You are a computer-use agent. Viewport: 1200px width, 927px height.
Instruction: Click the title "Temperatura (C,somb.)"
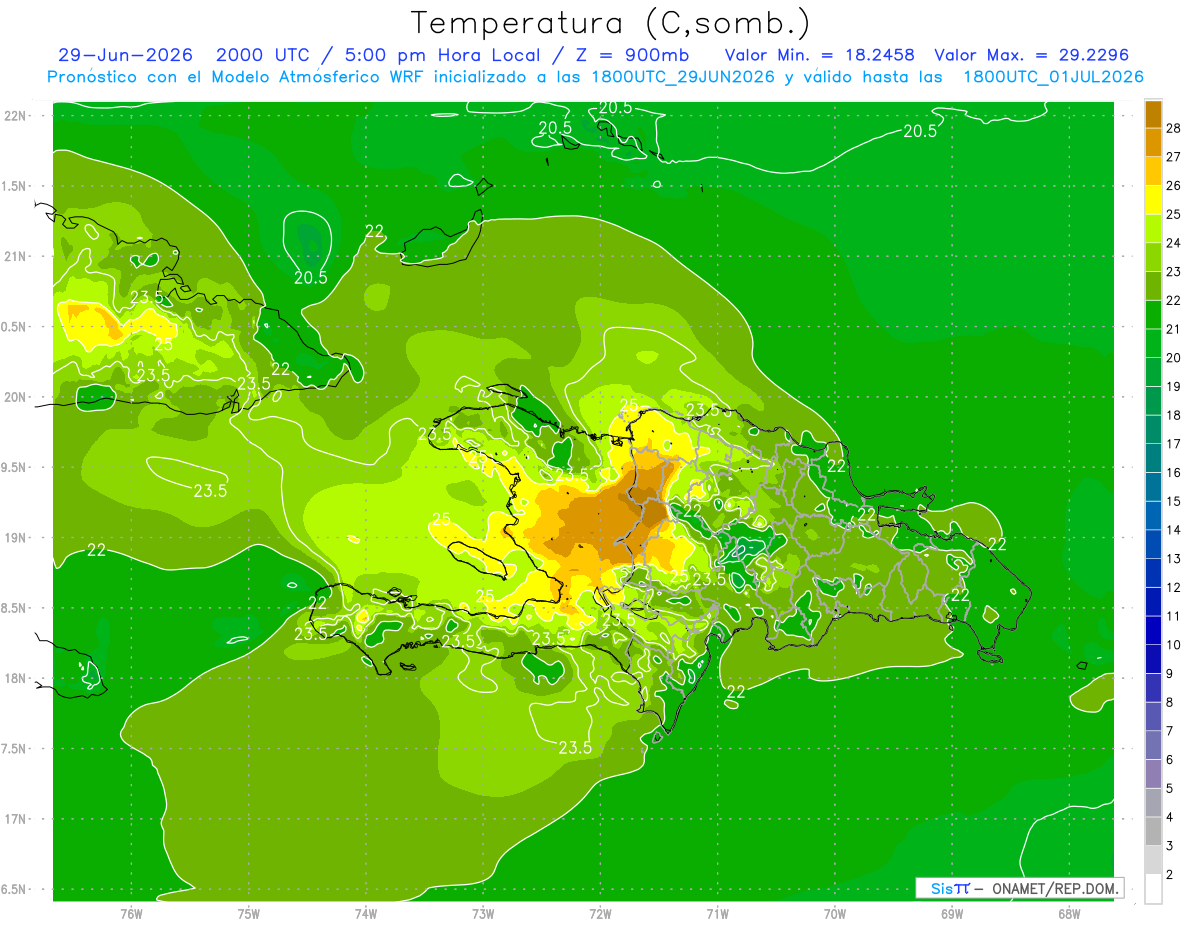(x=610, y=23)
